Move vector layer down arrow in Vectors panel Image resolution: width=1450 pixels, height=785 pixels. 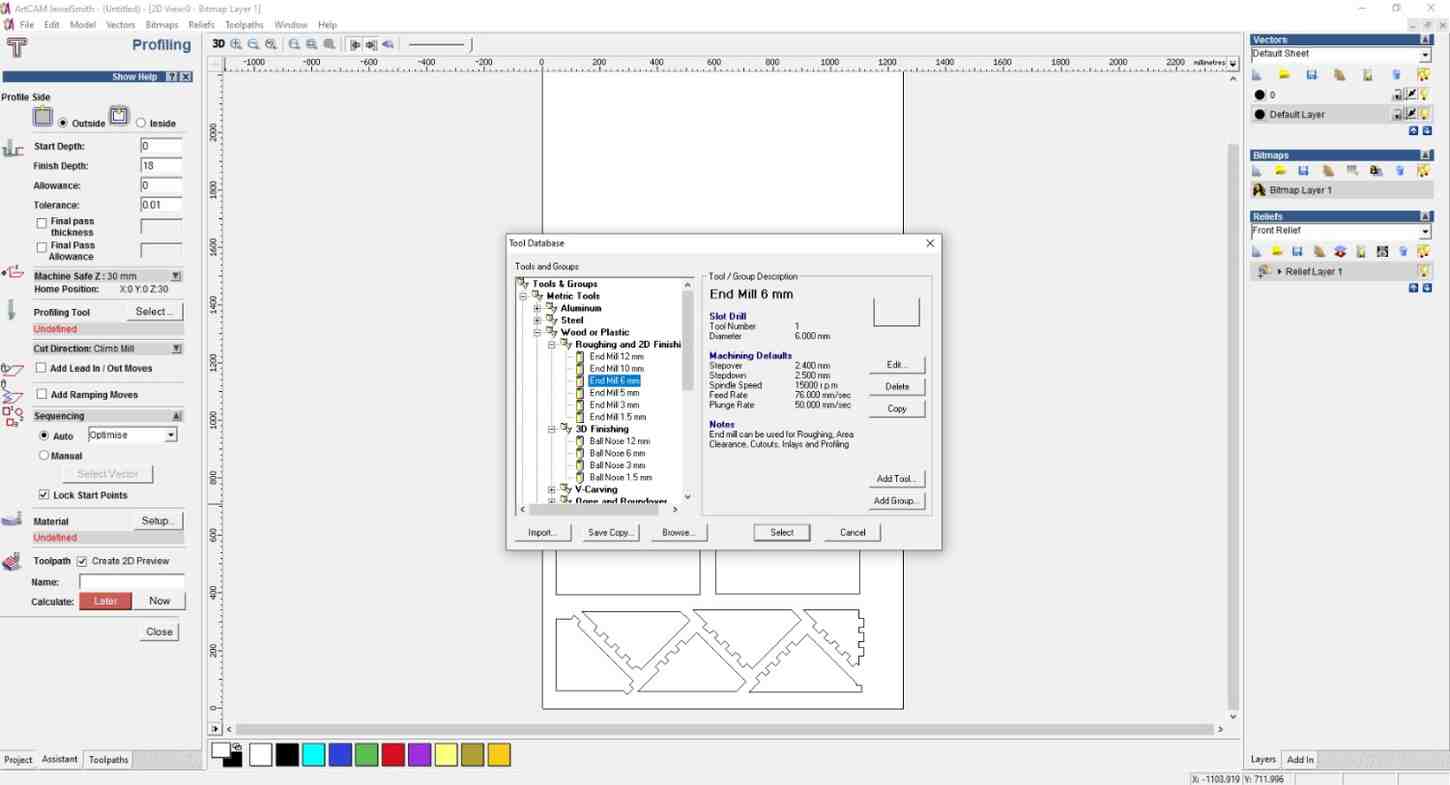pos(1427,131)
